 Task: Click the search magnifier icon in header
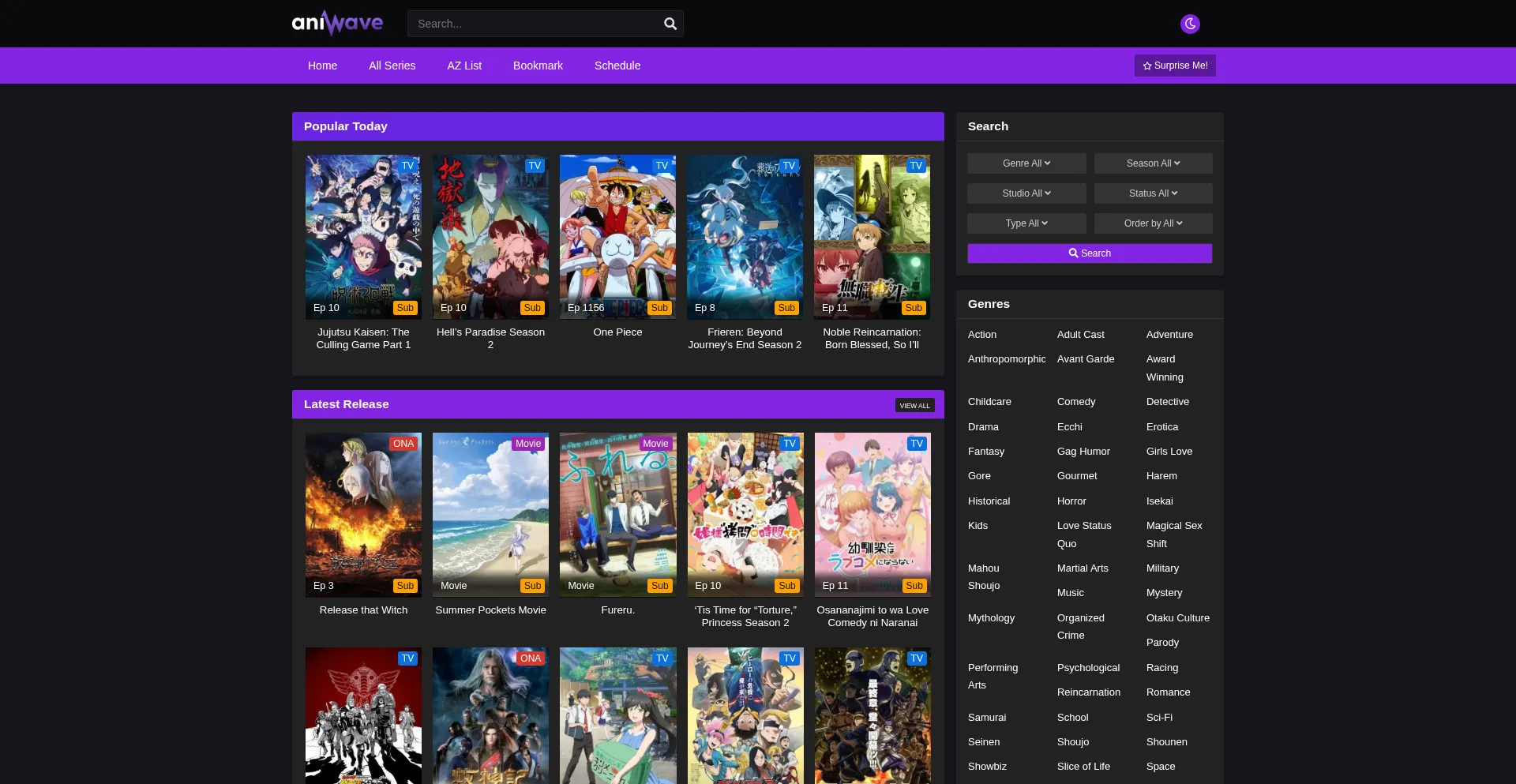pos(670,24)
